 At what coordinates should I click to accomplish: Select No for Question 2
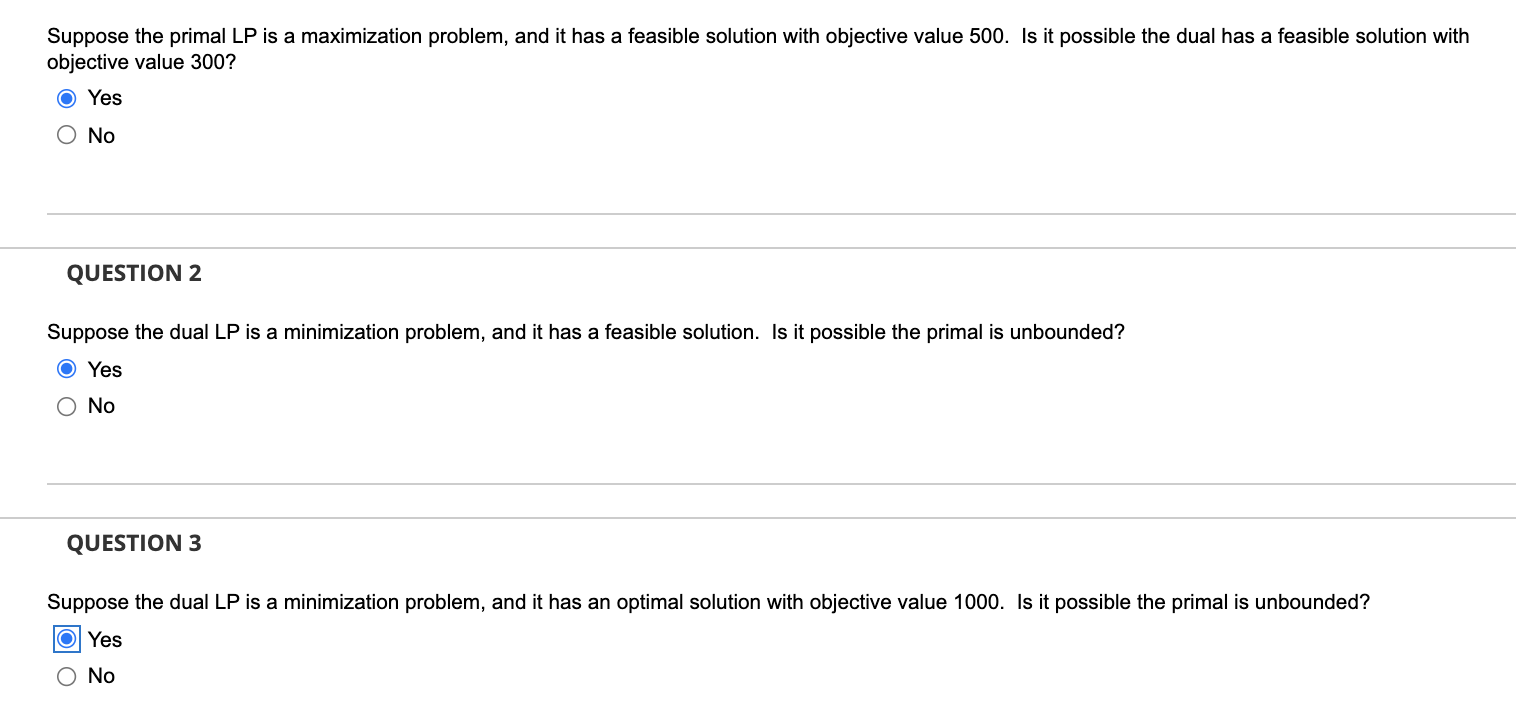click(x=66, y=406)
